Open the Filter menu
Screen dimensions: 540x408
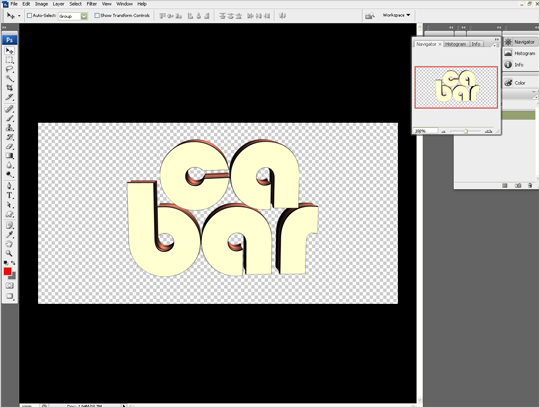(x=91, y=4)
